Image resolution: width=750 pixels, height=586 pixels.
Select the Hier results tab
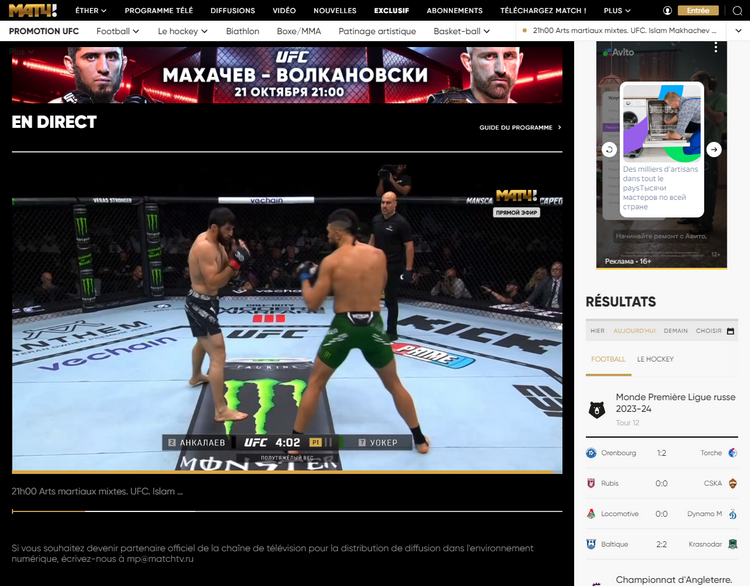tap(597, 331)
